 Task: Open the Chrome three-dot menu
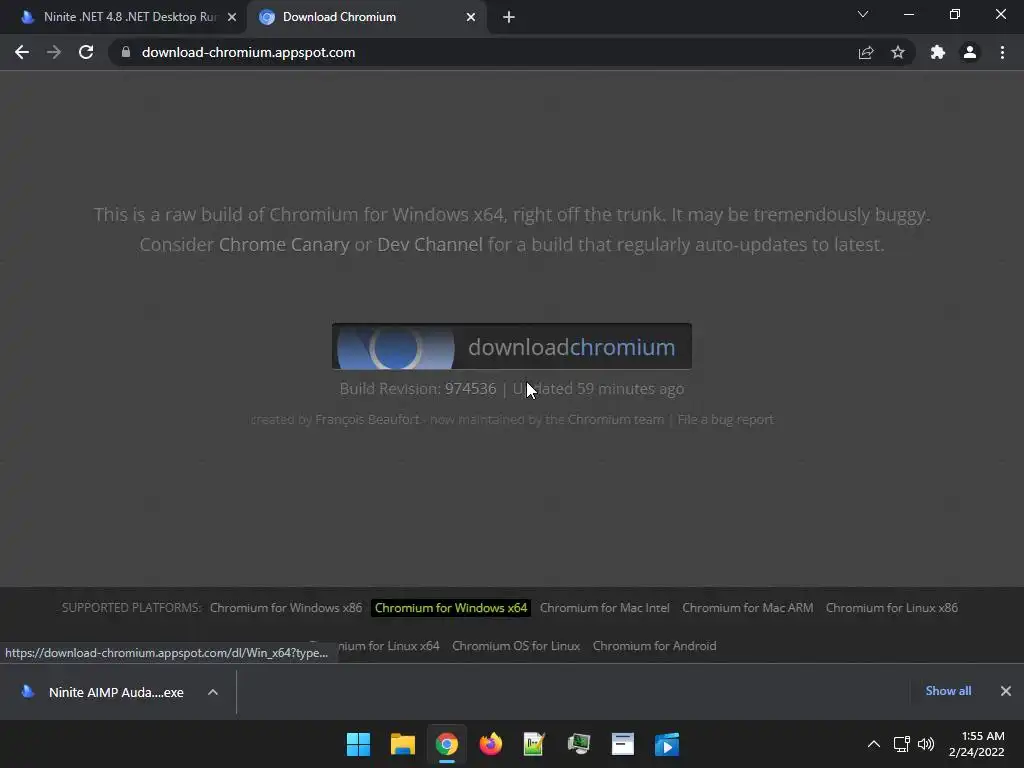coord(1002,52)
